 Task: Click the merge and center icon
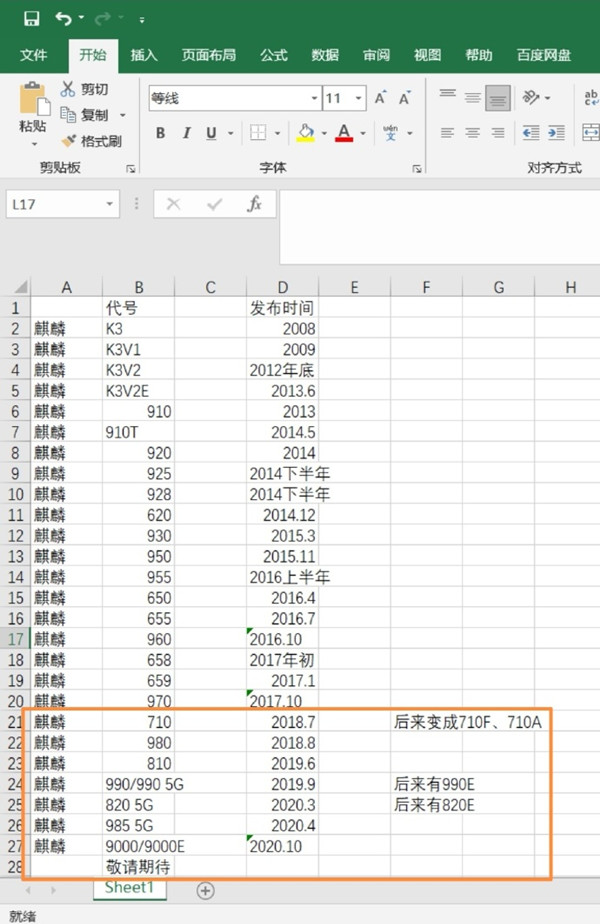tap(591, 133)
